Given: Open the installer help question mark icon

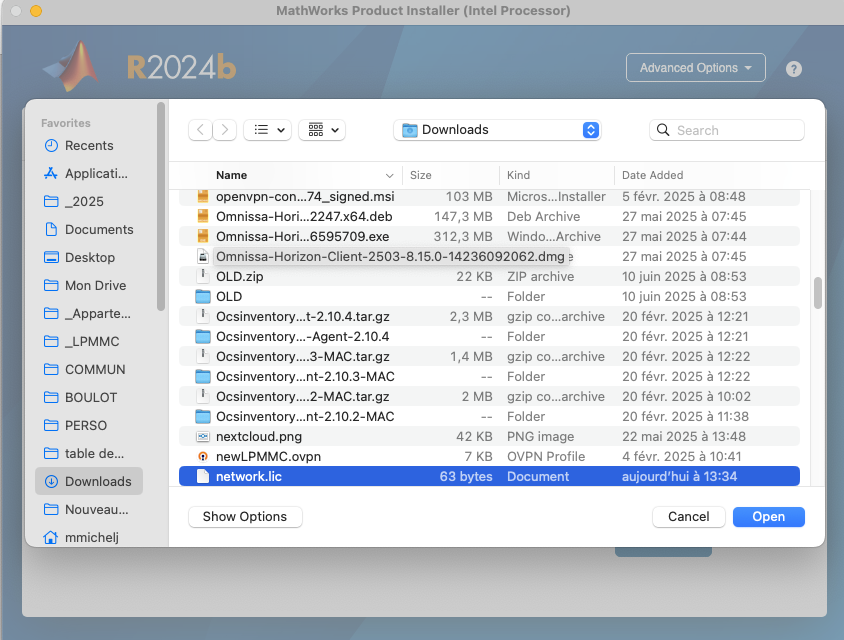Looking at the screenshot, I should tap(793, 69).
